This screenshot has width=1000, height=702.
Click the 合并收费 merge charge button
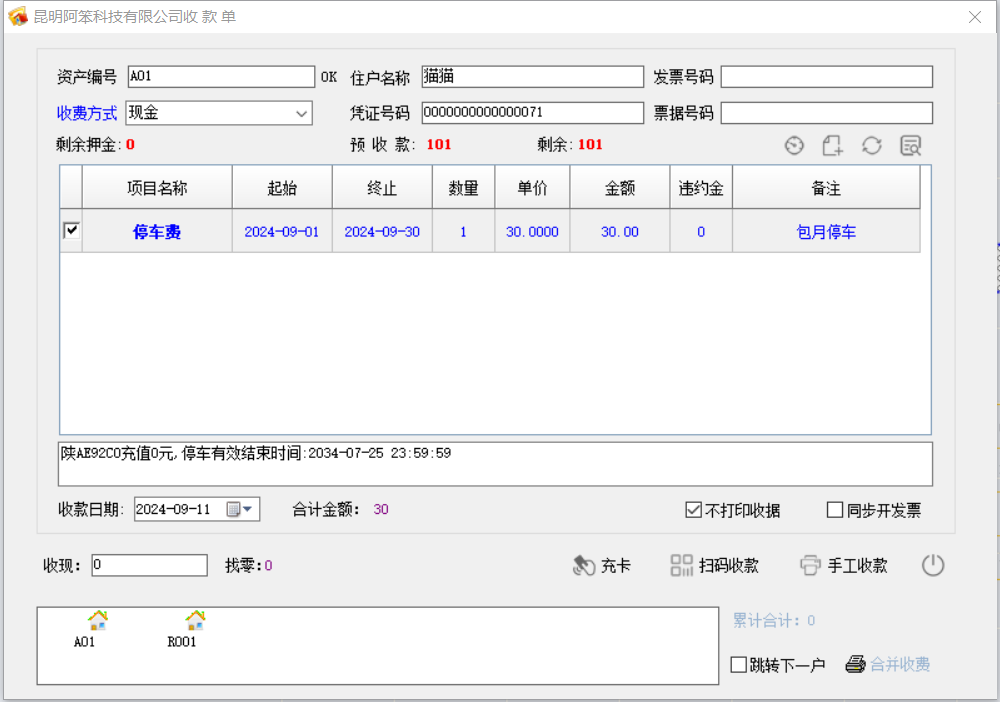tap(898, 663)
